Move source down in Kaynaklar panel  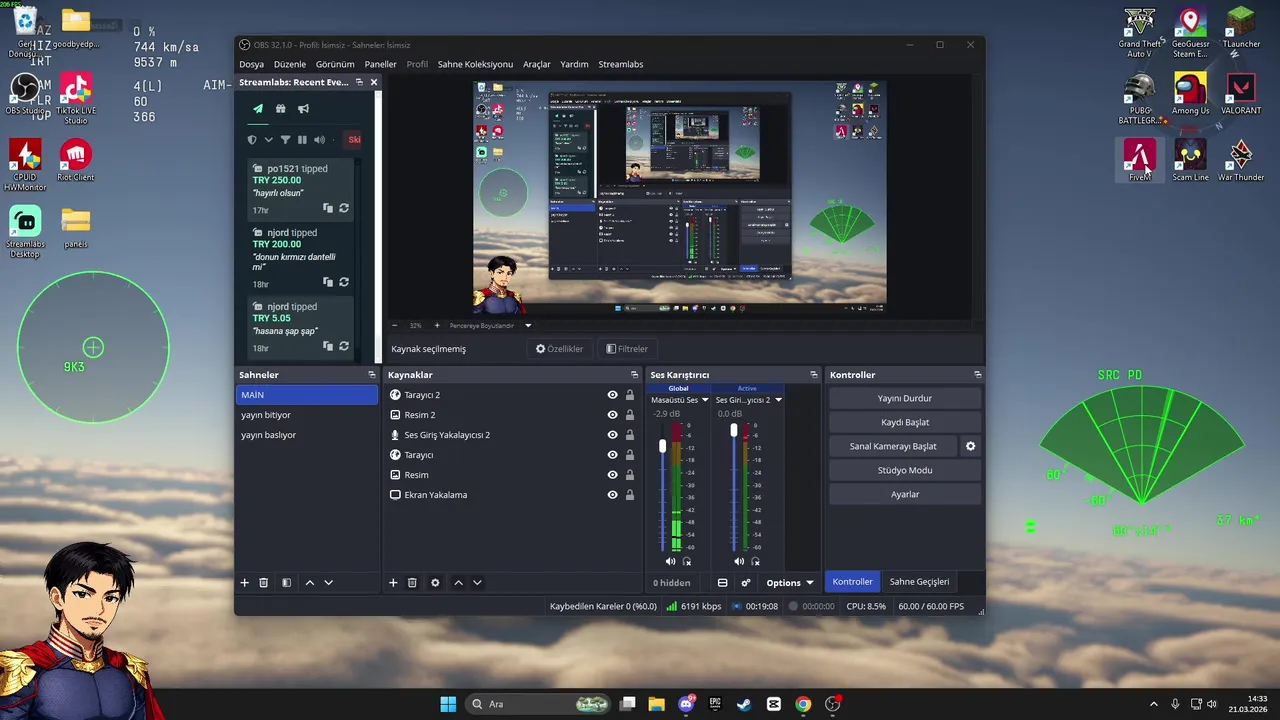(477, 582)
